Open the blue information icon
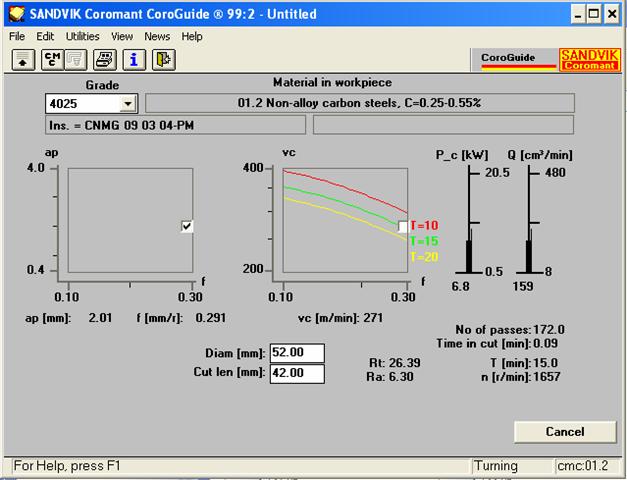The width and height of the screenshot is (627, 480). 134,60
